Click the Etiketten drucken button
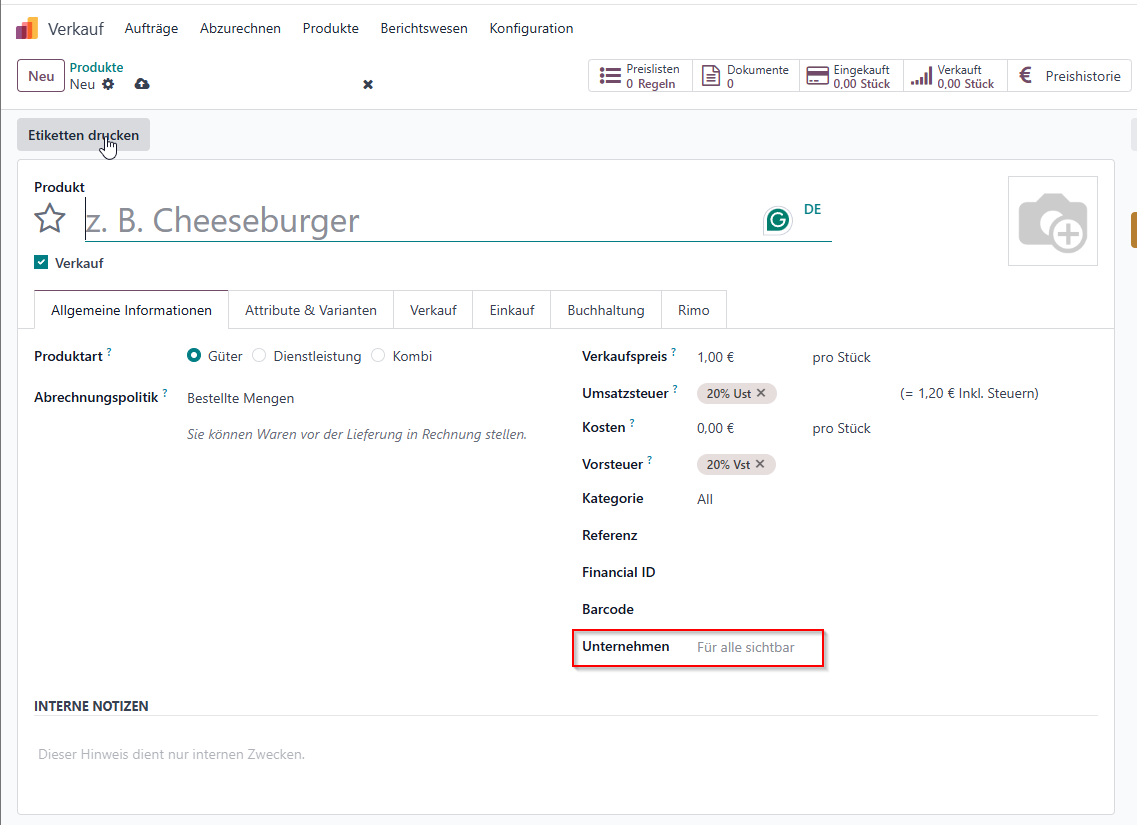1137x825 pixels. pos(83,135)
